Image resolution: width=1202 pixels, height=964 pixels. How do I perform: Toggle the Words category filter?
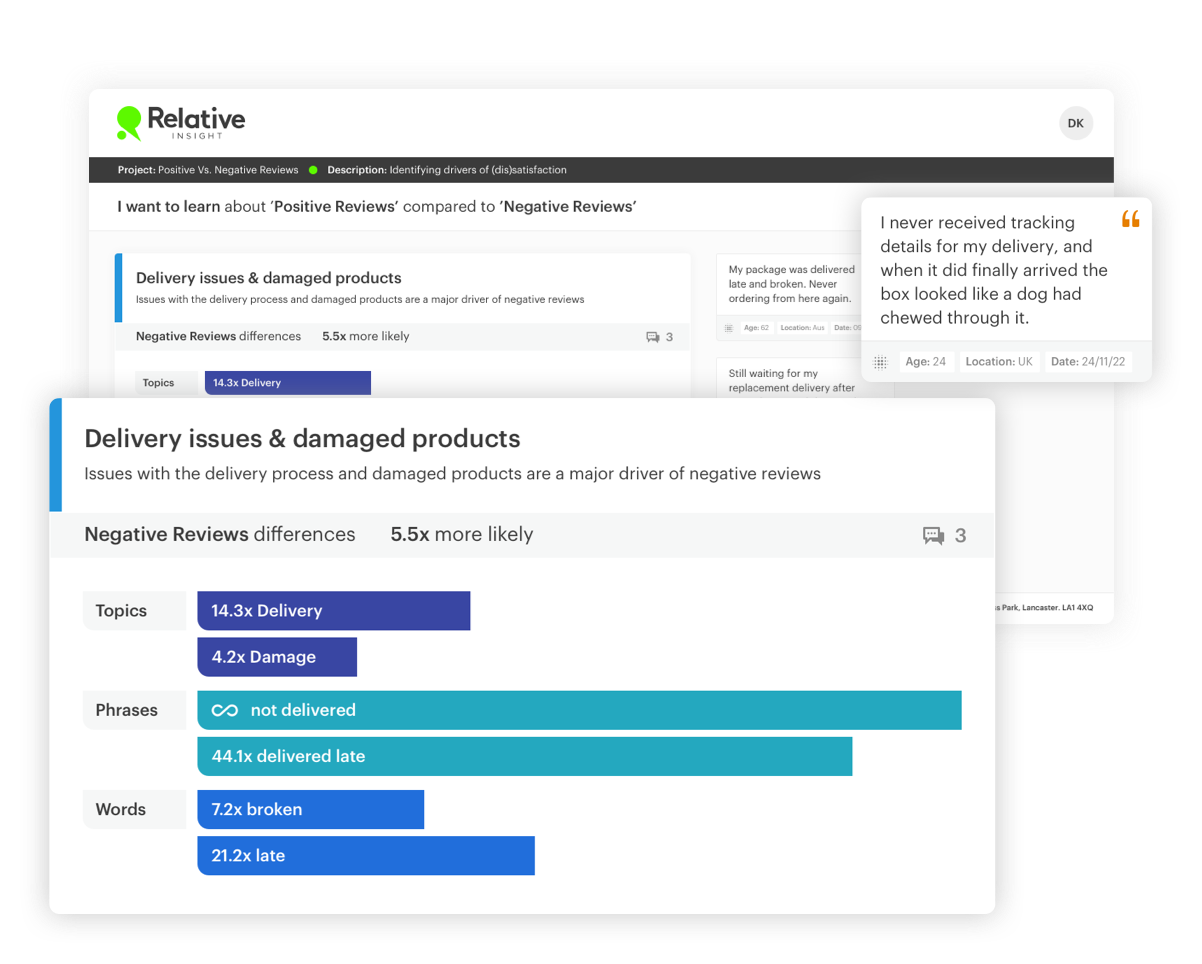124,809
